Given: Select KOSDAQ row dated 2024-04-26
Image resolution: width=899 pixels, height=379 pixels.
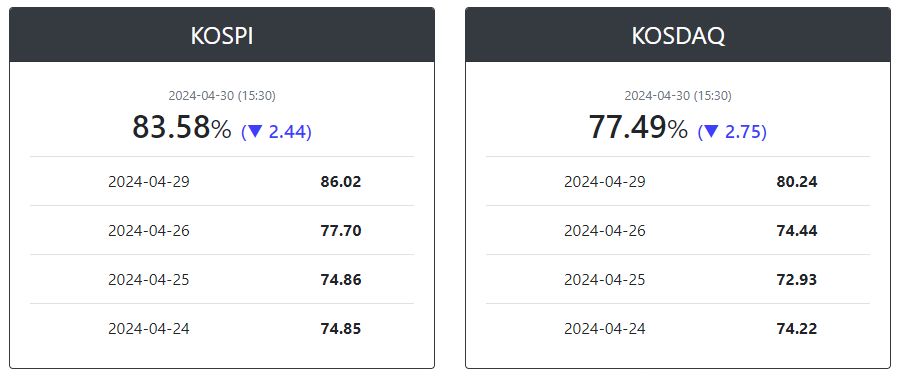Looking at the screenshot, I should tap(678, 230).
